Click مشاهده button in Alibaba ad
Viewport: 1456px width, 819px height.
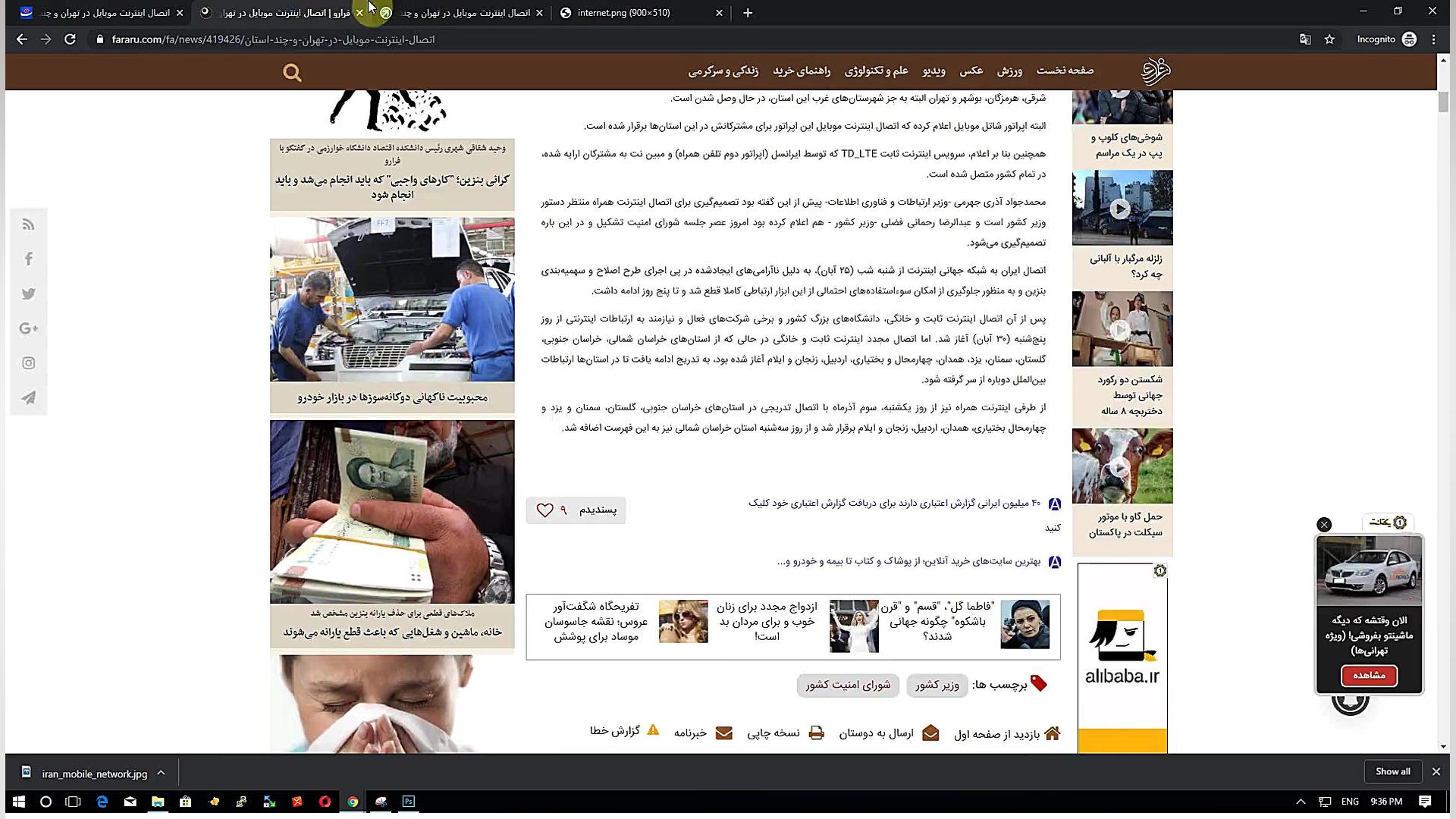pos(1369,676)
